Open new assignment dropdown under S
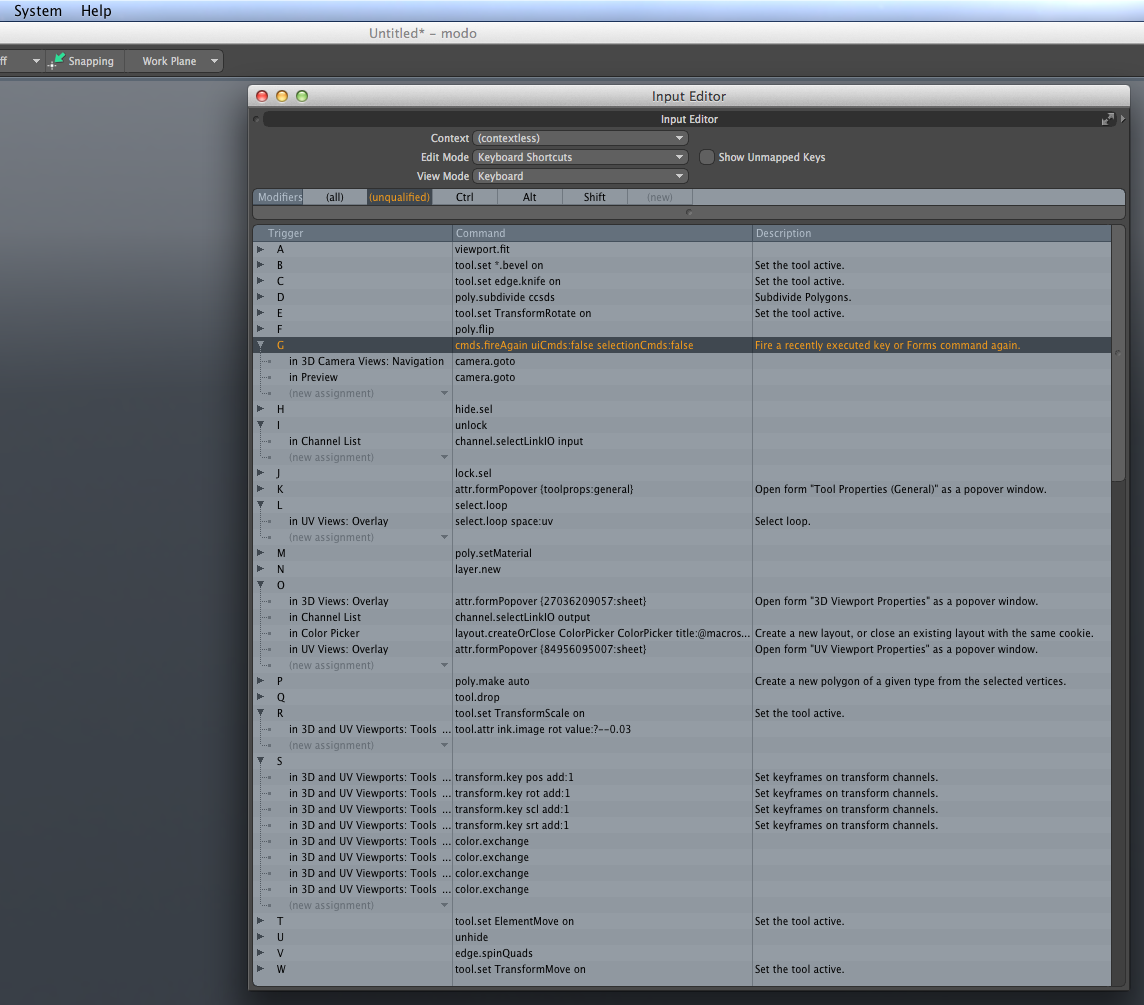This screenshot has width=1144, height=1005. [x=444, y=906]
